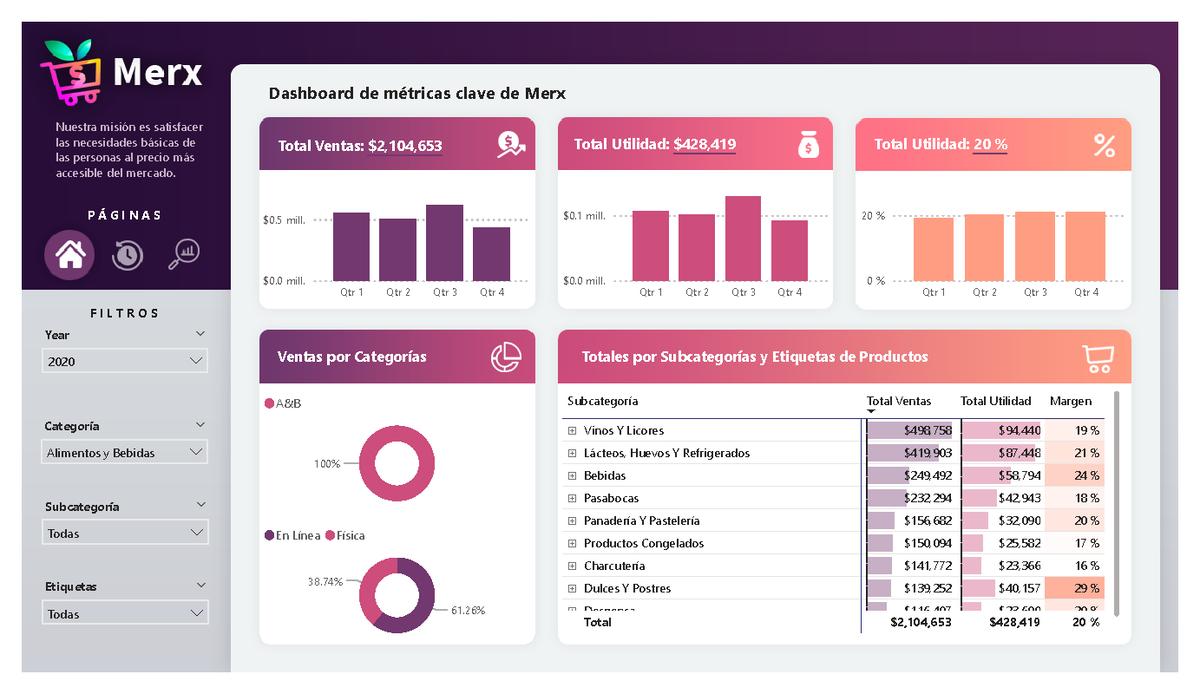The image size is (1200, 694).
Task: Select the Home page navigation icon
Action: (x=68, y=255)
